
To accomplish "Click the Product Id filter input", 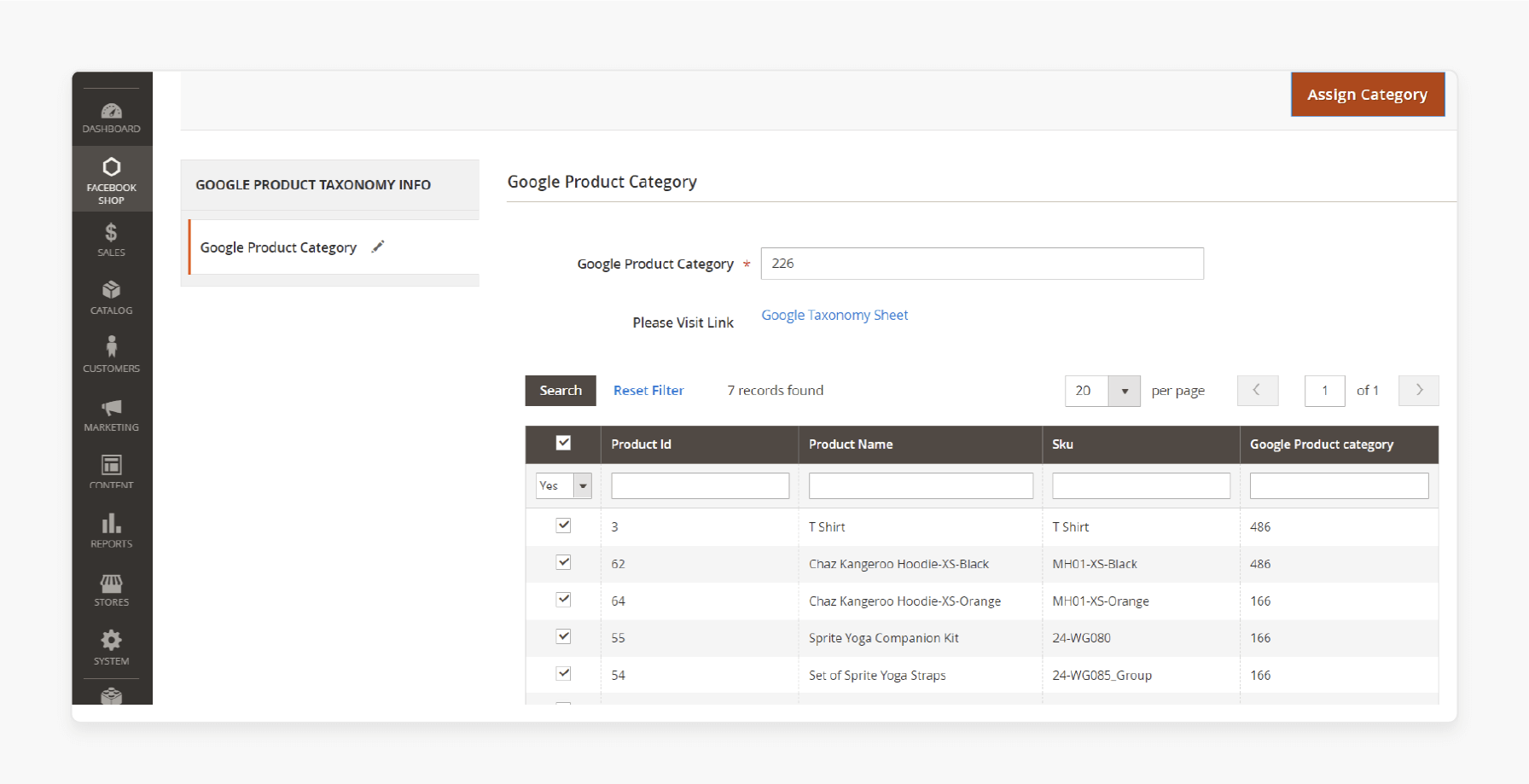I will click(x=701, y=485).
